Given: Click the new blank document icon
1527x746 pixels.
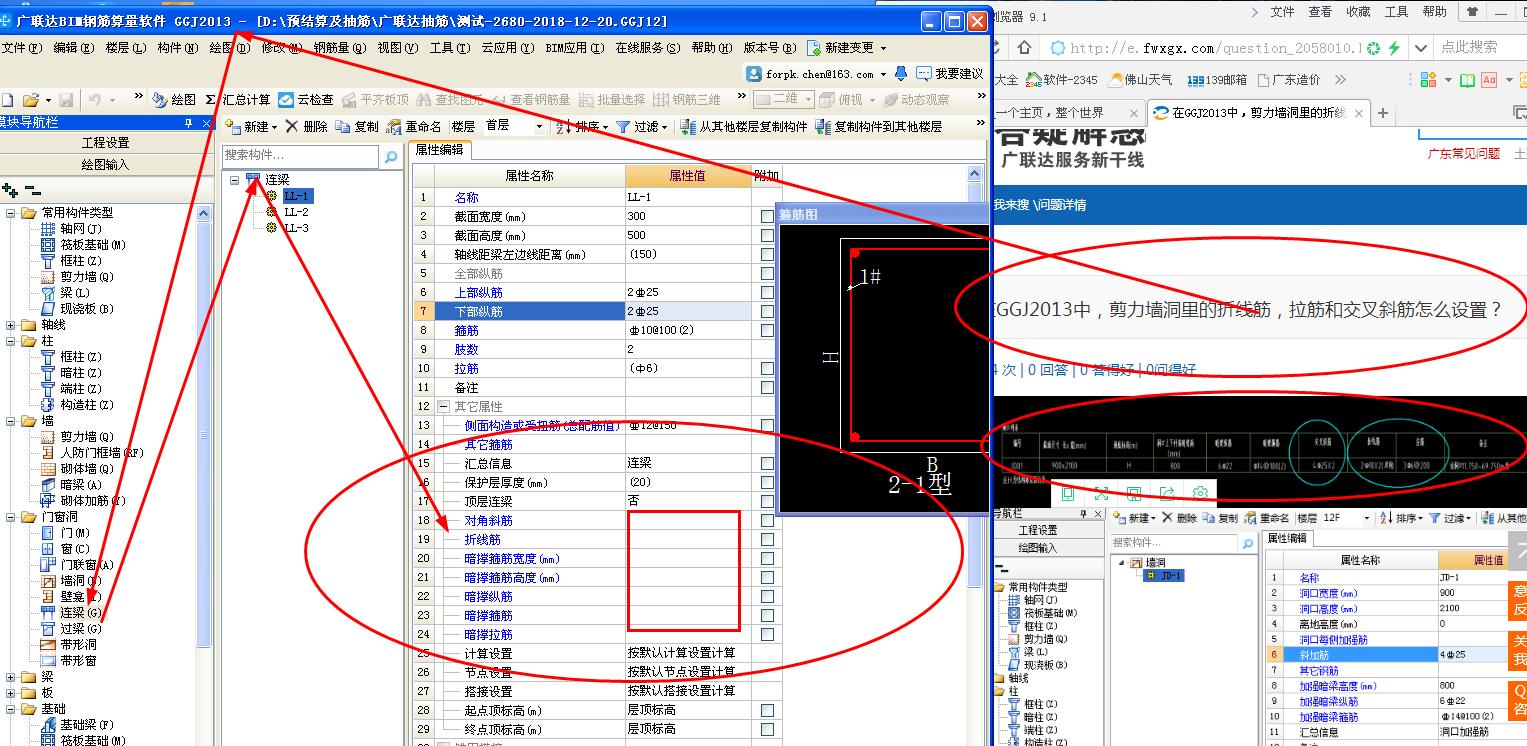Looking at the screenshot, I should point(7,100).
